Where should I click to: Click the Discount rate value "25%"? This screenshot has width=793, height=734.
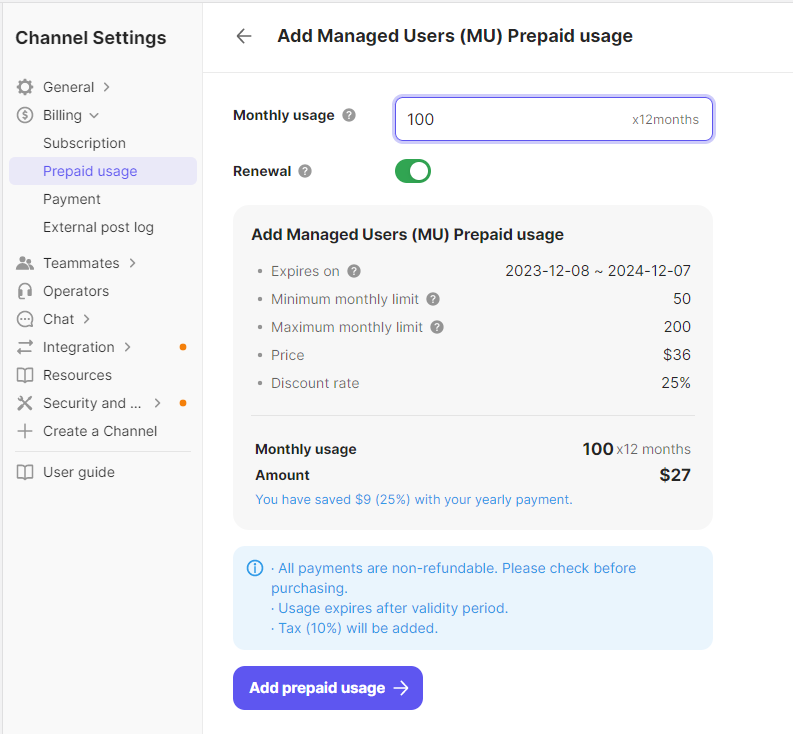pyautogui.click(x=676, y=383)
